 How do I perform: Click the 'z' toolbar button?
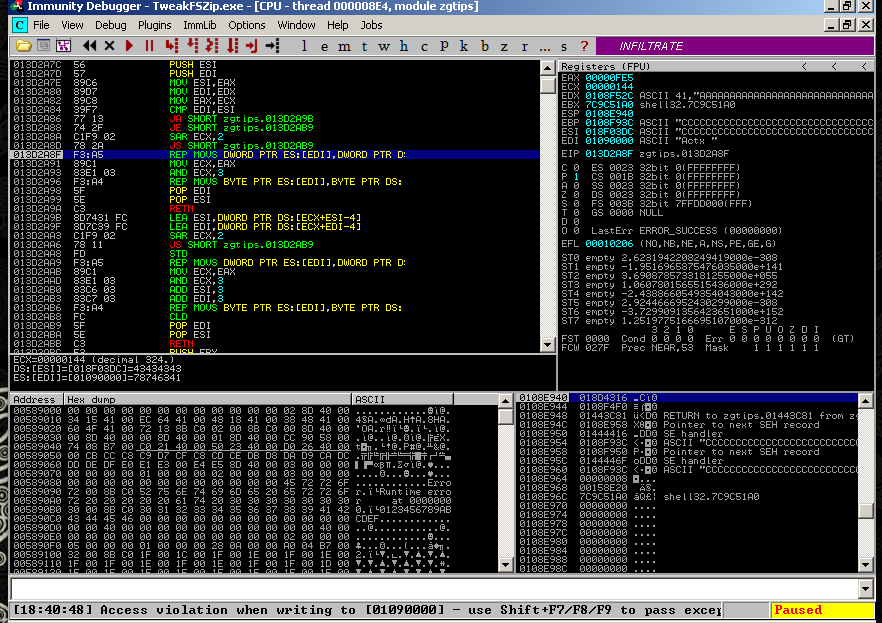point(504,47)
